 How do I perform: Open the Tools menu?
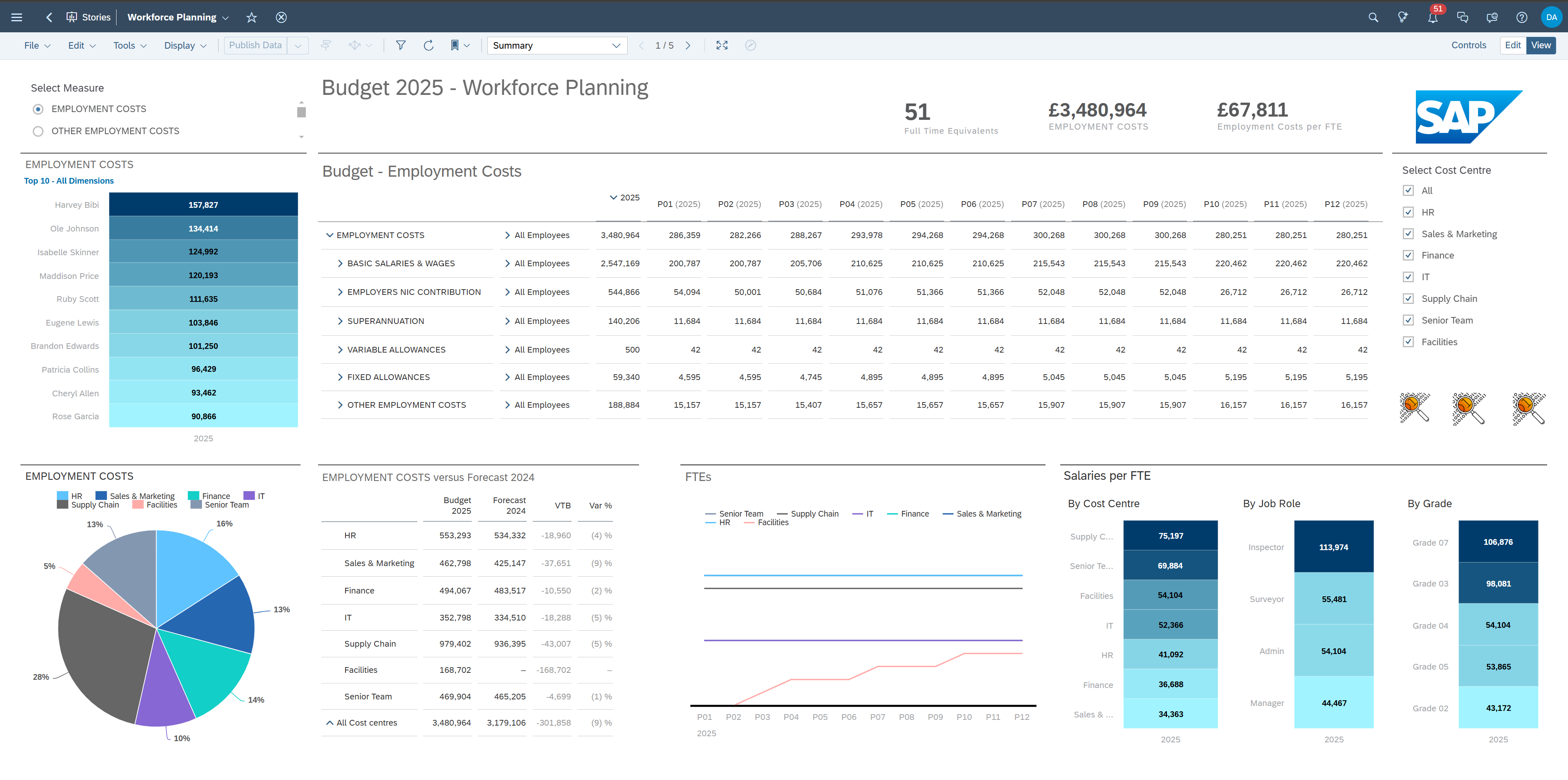pos(130,46)
